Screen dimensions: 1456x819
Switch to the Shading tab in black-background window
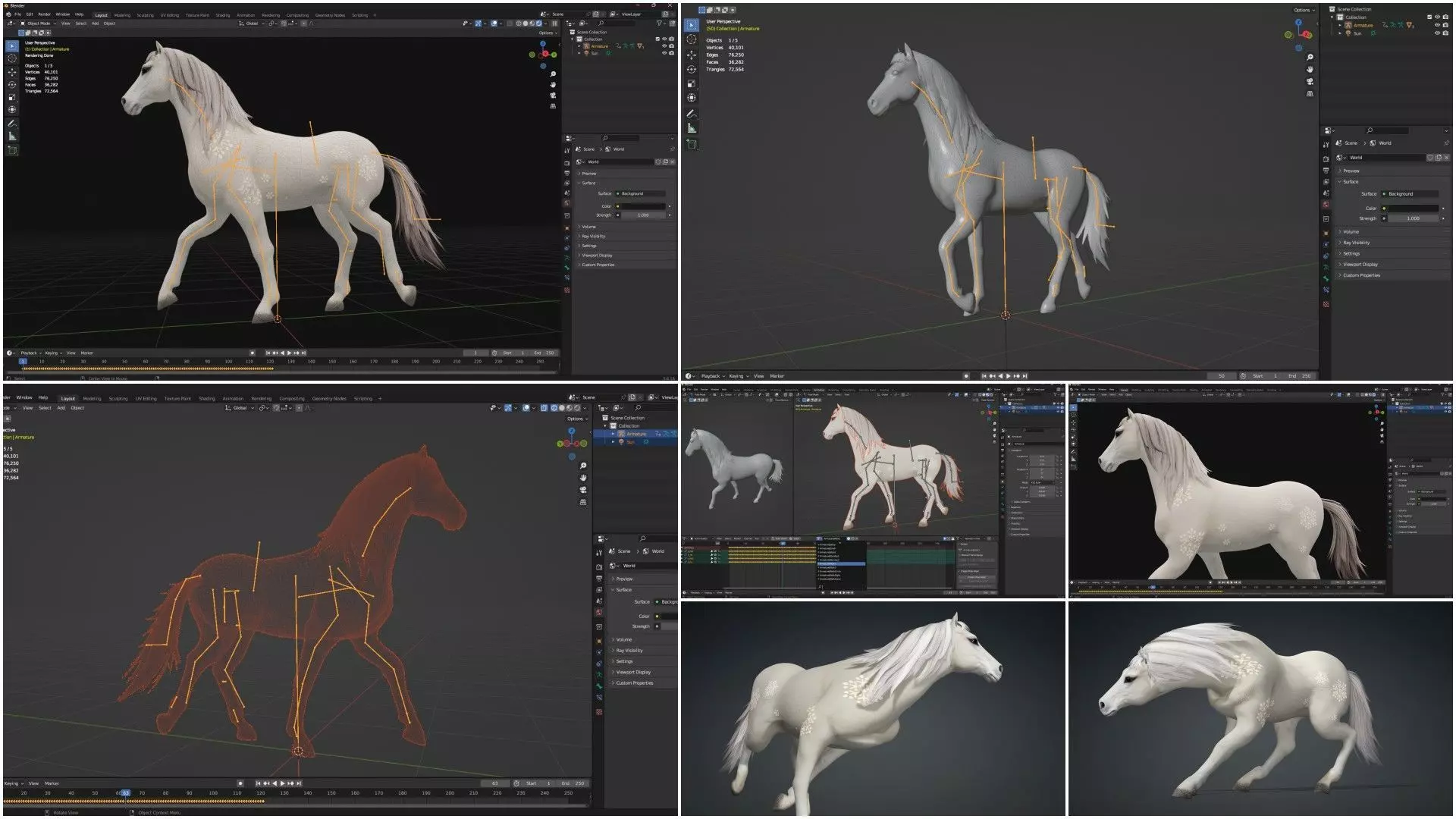coord(222,15)
